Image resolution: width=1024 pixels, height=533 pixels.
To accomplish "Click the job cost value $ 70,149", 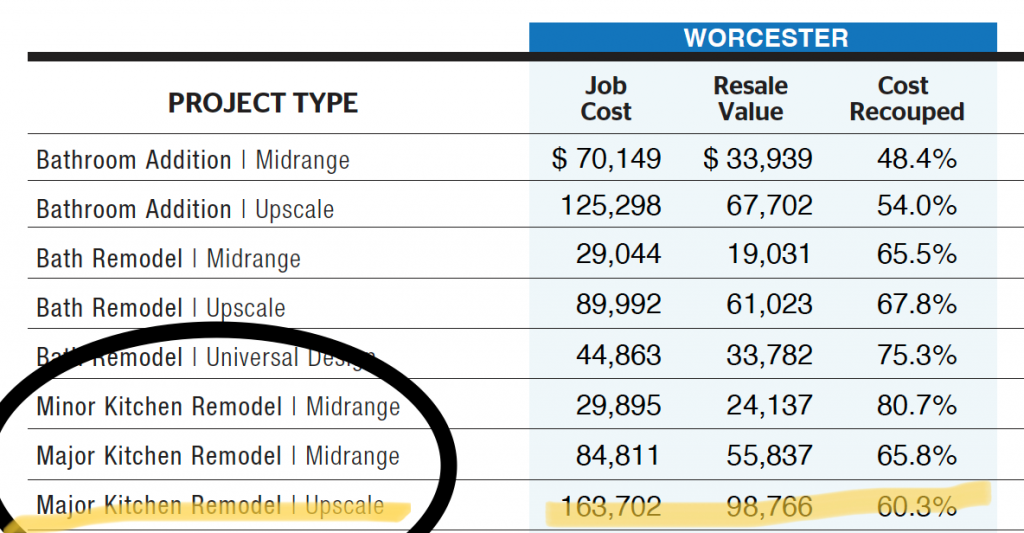I will click(606, 159).
